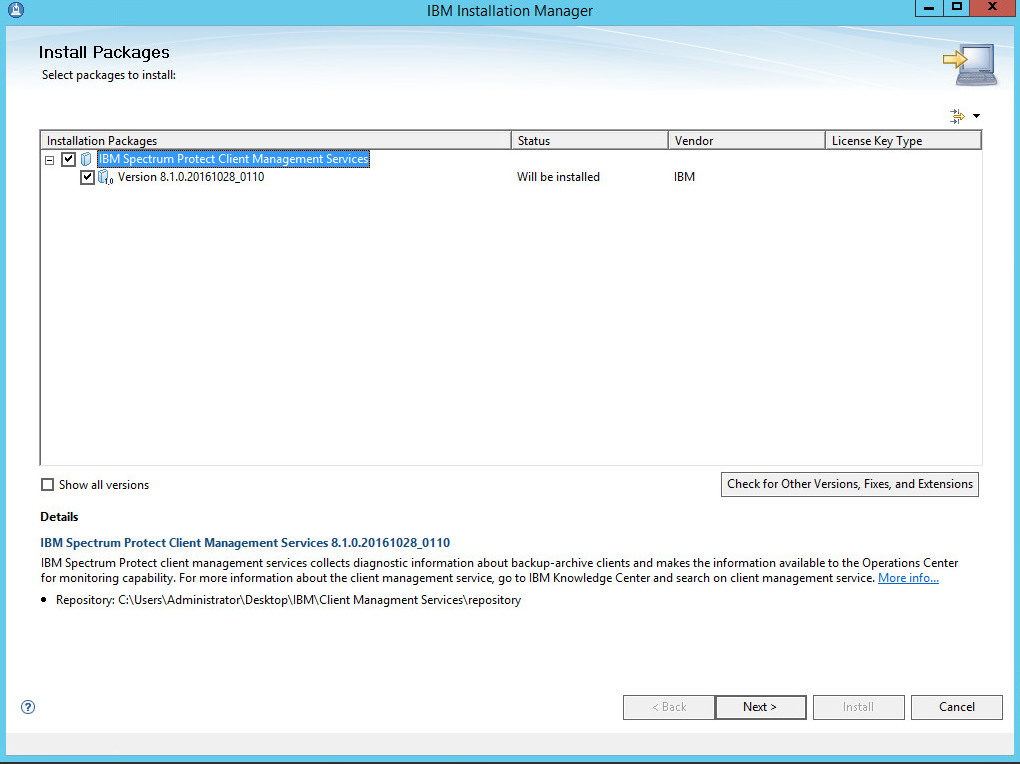1020x764 pixels.
Task: Open the More info link
Action: [908, 578]
